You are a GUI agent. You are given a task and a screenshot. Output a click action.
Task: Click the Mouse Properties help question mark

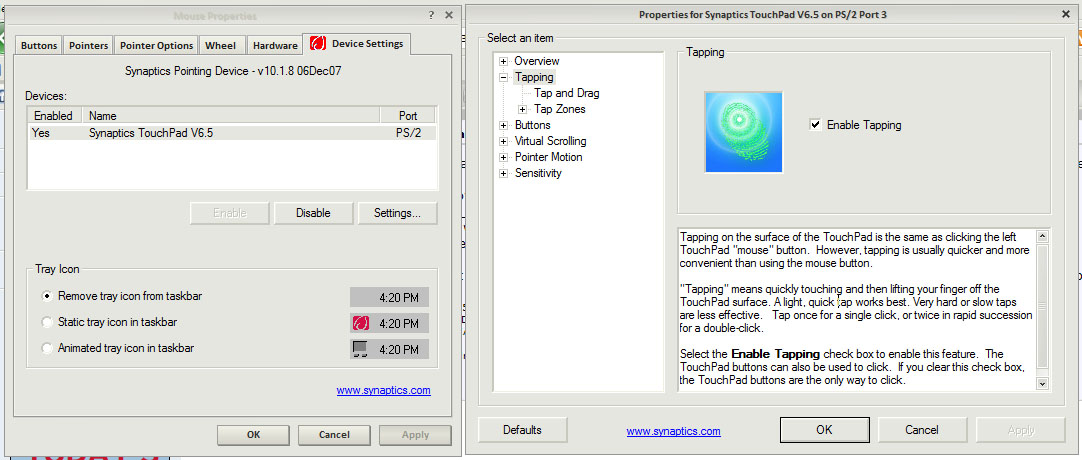(x=431, y=15)
